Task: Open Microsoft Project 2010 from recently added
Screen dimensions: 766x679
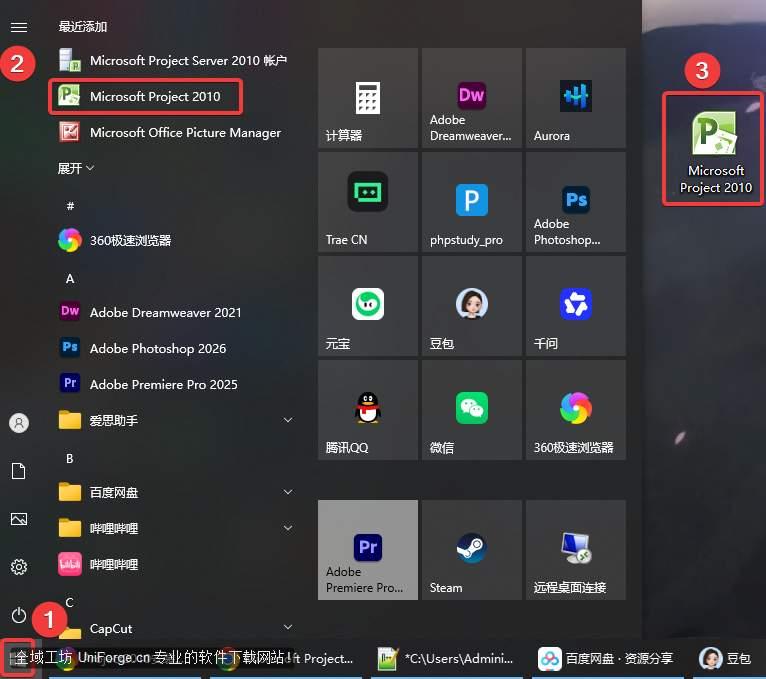Action: (x=145, y=96)
